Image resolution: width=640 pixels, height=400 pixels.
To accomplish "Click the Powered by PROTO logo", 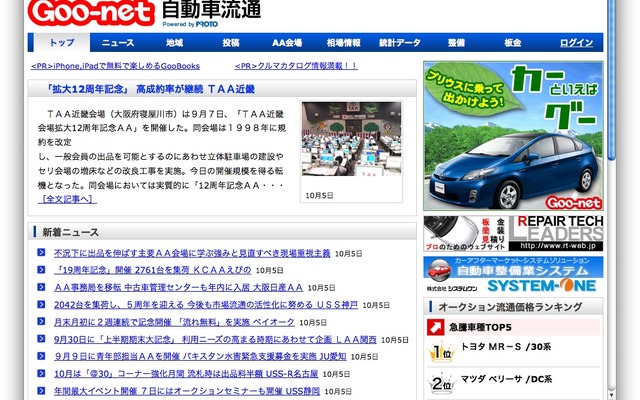I will coord(190,24).
